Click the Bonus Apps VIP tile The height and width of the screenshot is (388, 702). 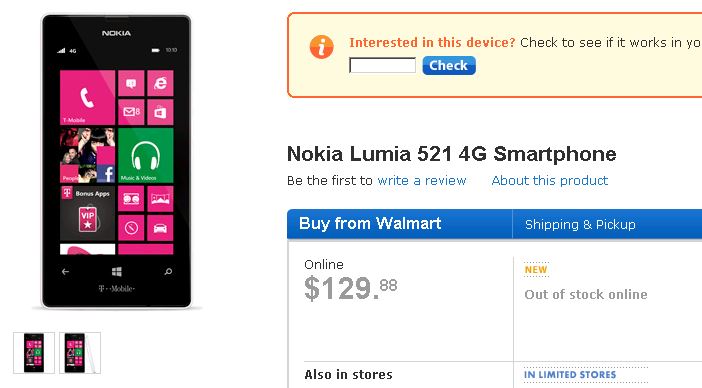click(87, 213)
